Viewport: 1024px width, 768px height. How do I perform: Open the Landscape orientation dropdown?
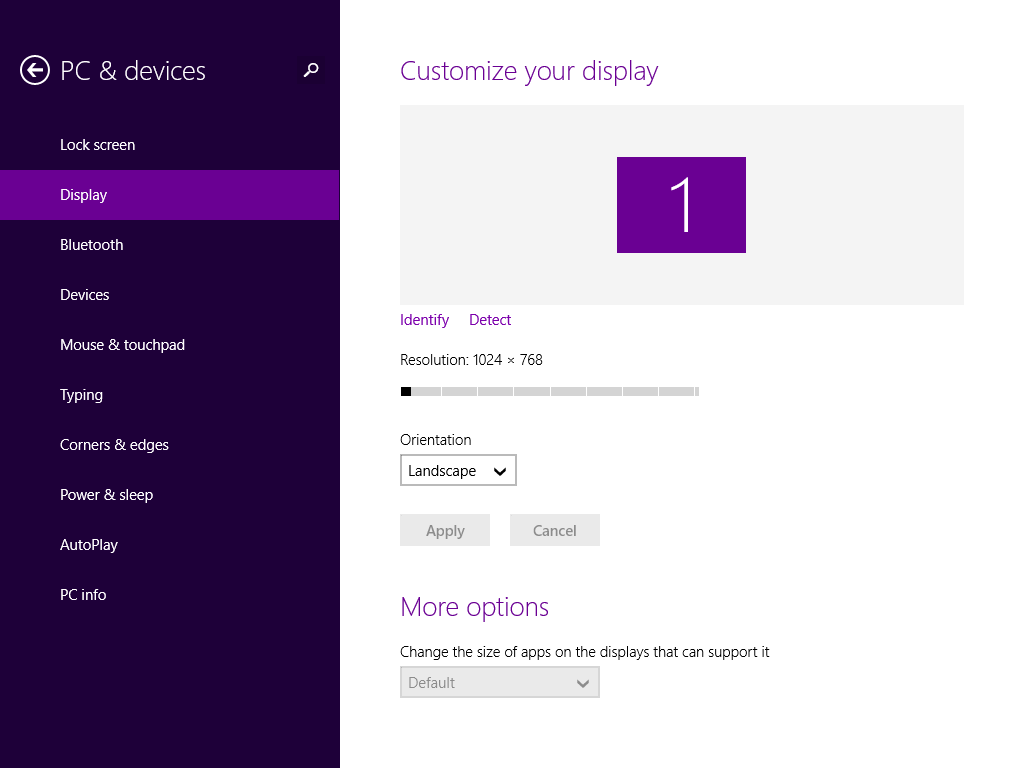point(458,470)
